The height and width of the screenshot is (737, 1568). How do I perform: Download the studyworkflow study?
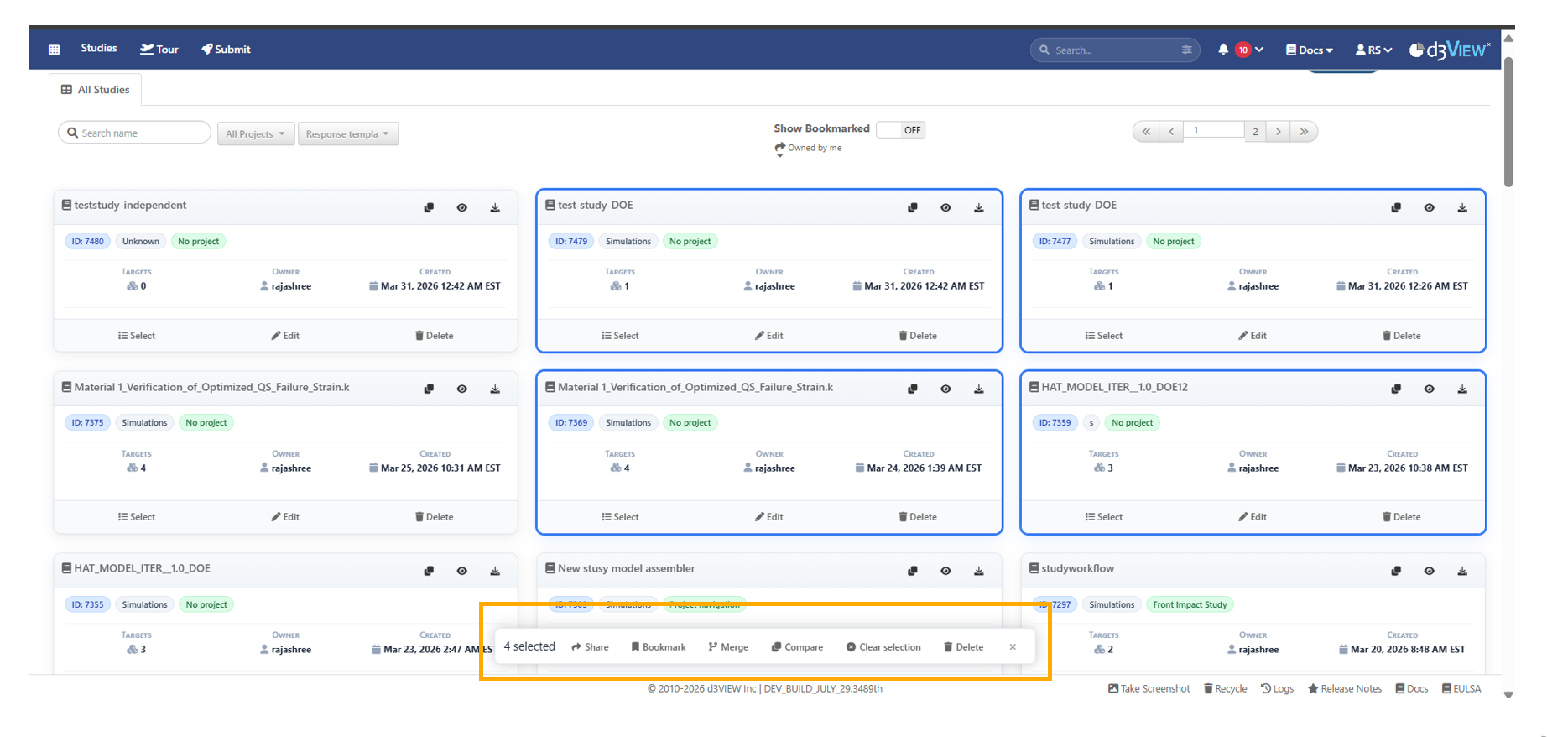pos(1462,572)
